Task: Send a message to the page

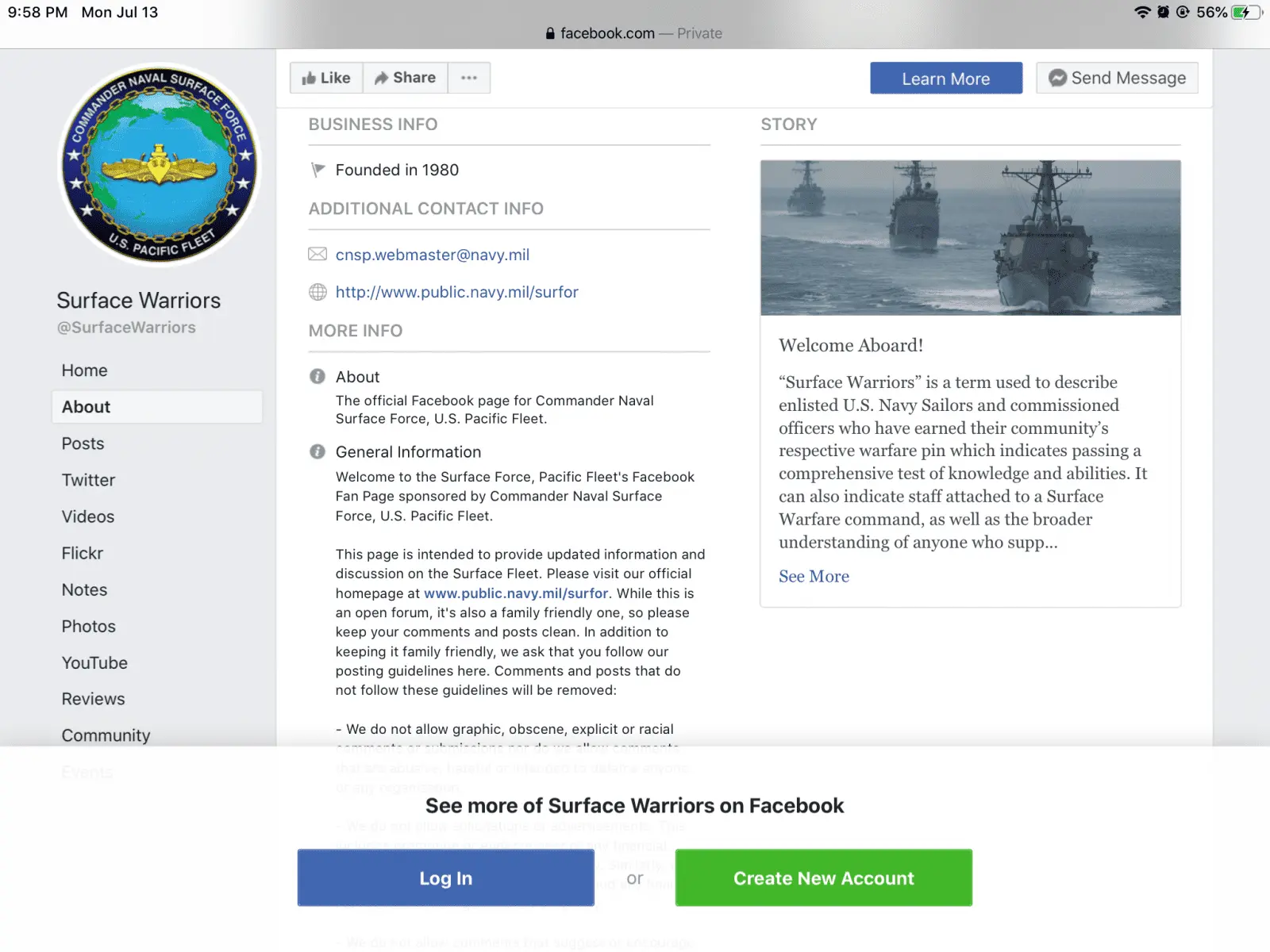Action: 1117,78
